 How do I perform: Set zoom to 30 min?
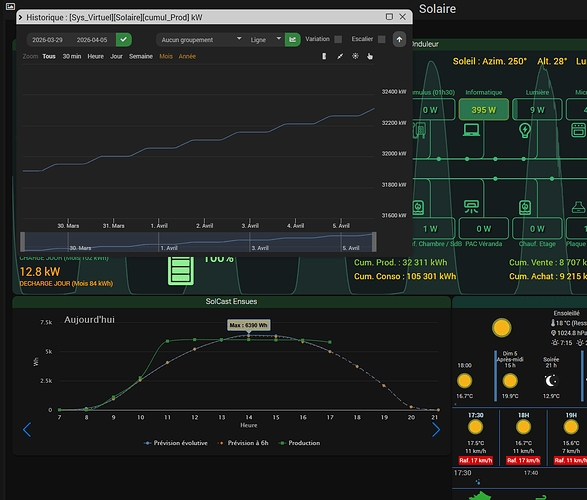(72, 57)
